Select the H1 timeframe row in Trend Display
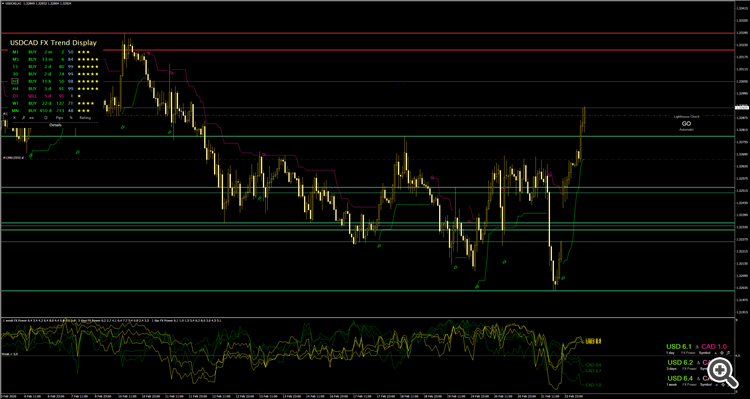 [x=54, y=81]
